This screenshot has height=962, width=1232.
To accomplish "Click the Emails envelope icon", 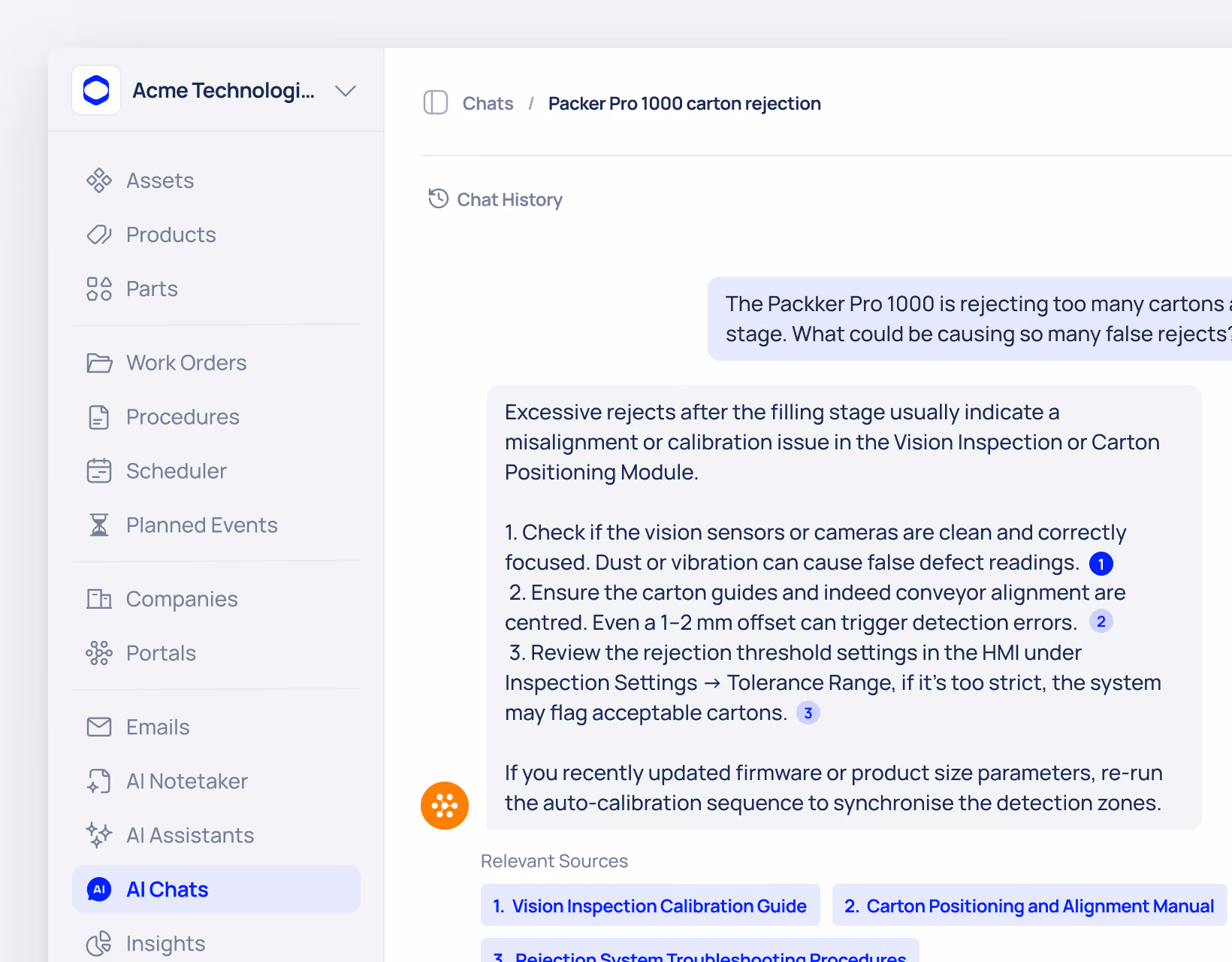I will [99, 727].
